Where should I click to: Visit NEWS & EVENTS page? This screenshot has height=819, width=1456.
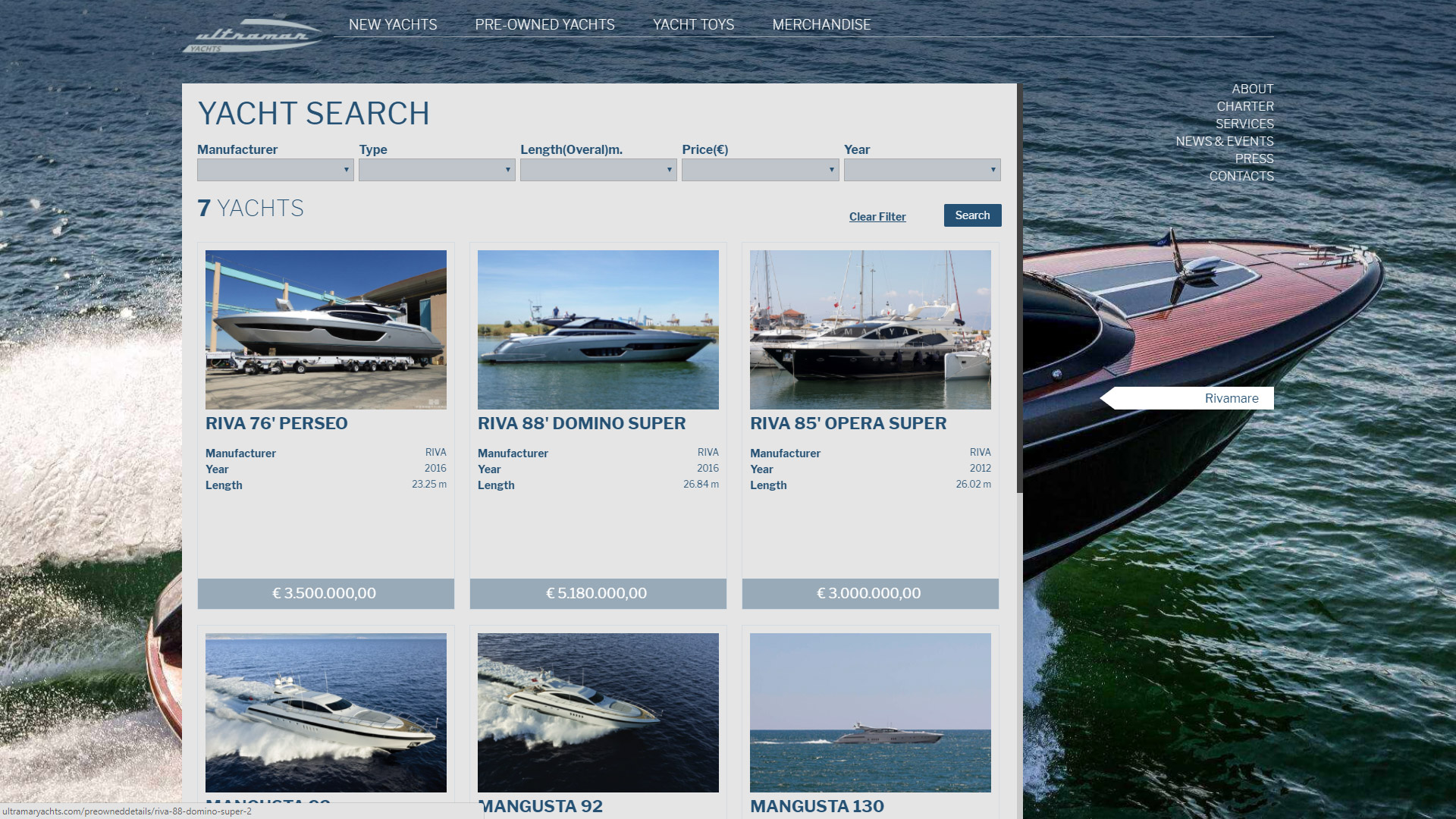click(x=1225, y=141)
